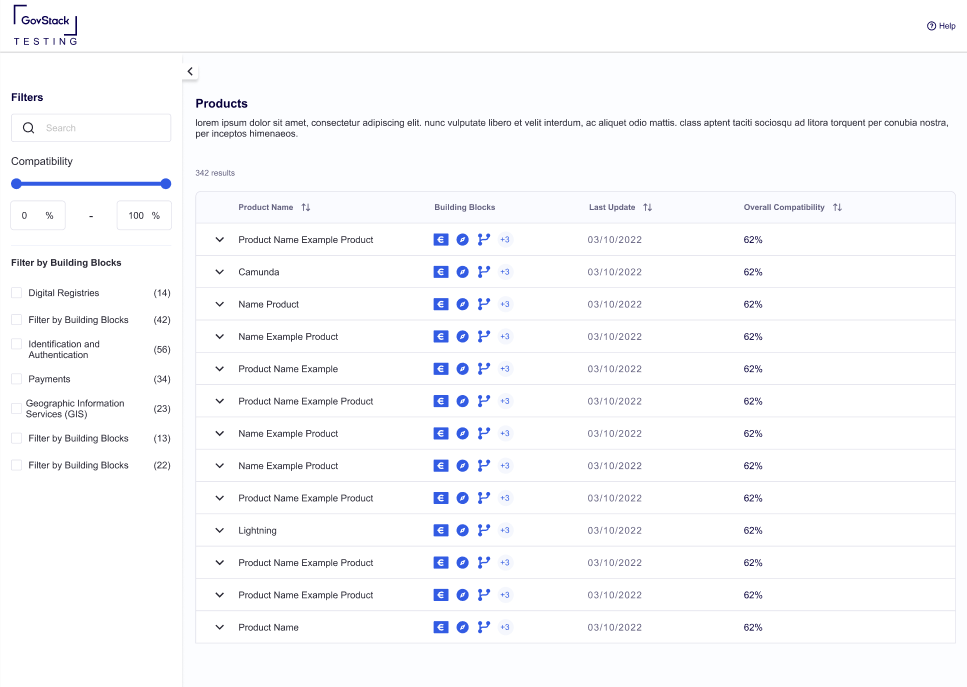Check the Digital Registries filter
The width and height of the screenshot is (967, 687).
(x=17, y=293)
